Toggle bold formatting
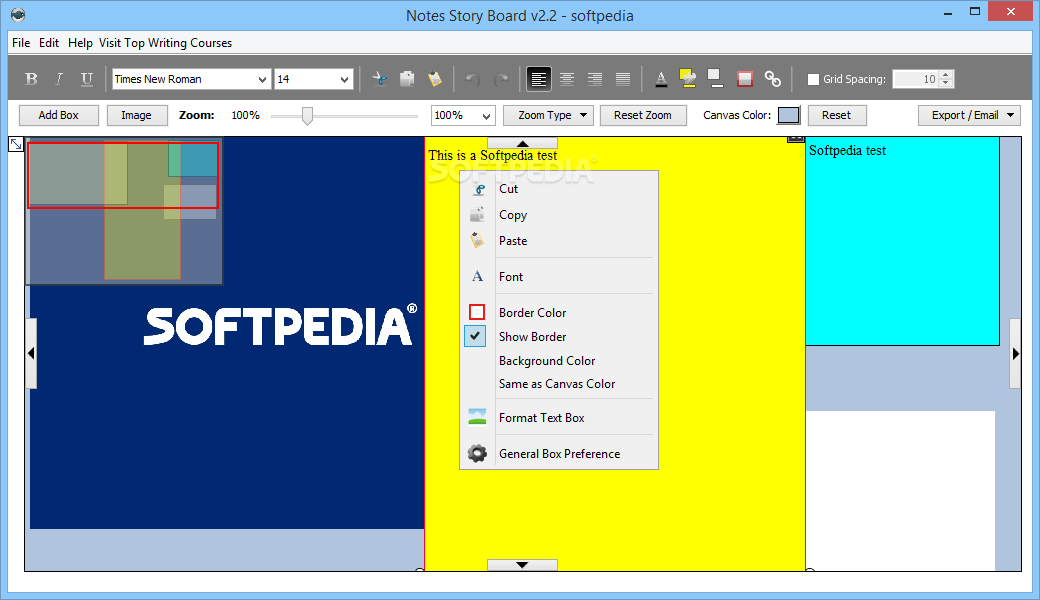 [31, 79]
